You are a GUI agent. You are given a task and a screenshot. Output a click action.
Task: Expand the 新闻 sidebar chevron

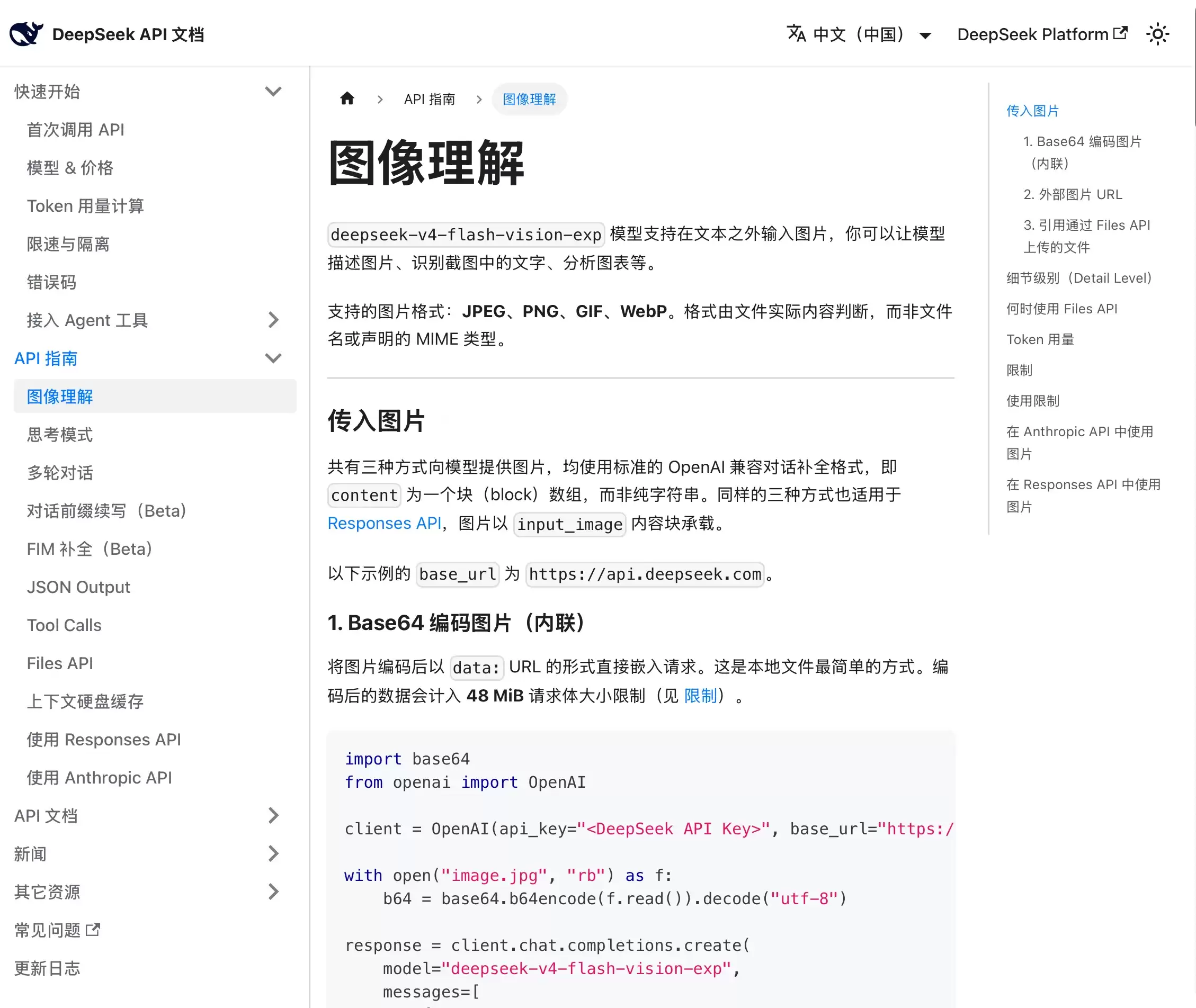click(273, 854)
